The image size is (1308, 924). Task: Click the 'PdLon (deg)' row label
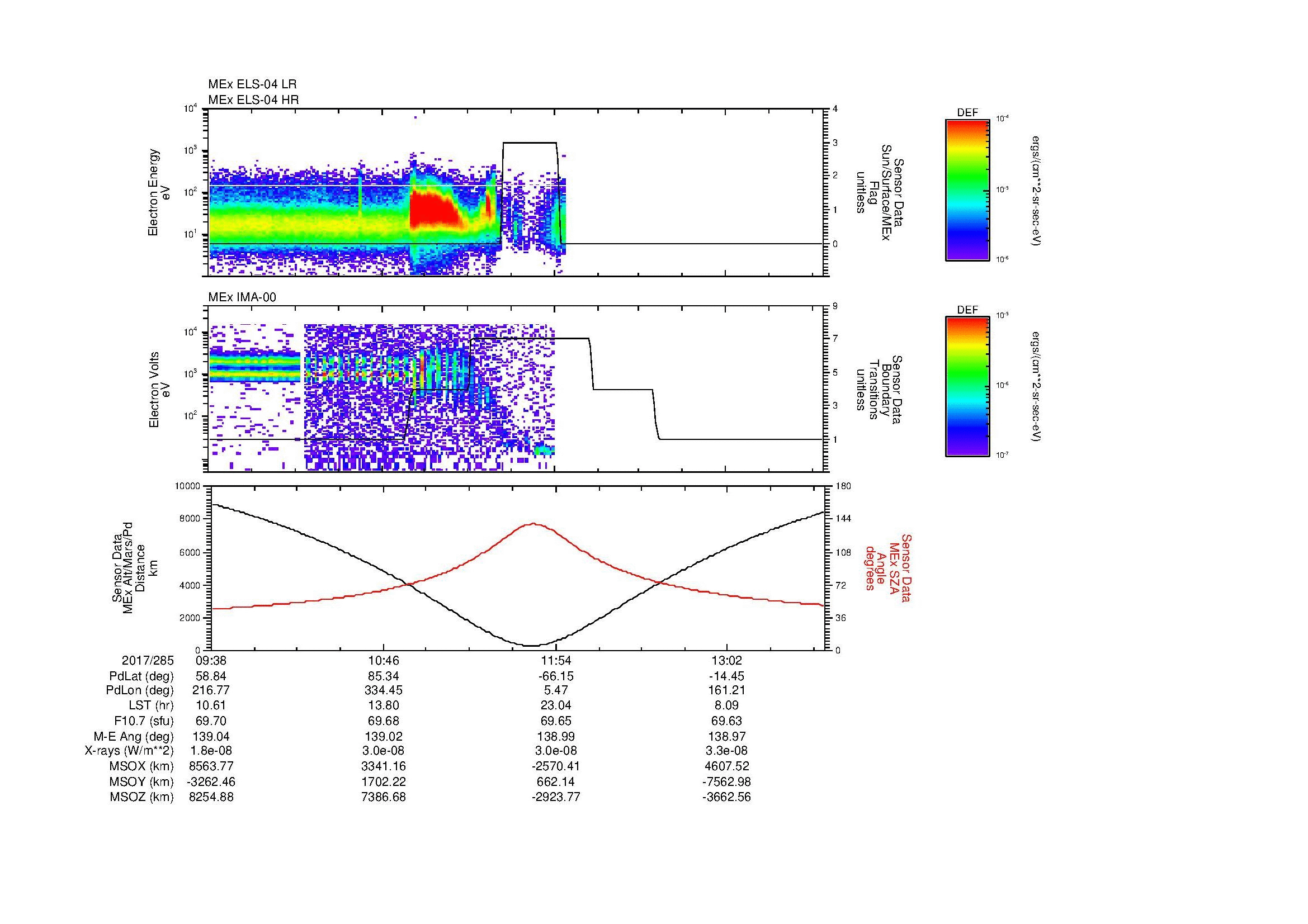click(140, 690)
